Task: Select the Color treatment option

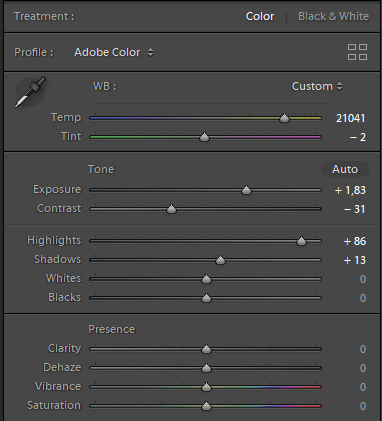Action: coord(260,16)
